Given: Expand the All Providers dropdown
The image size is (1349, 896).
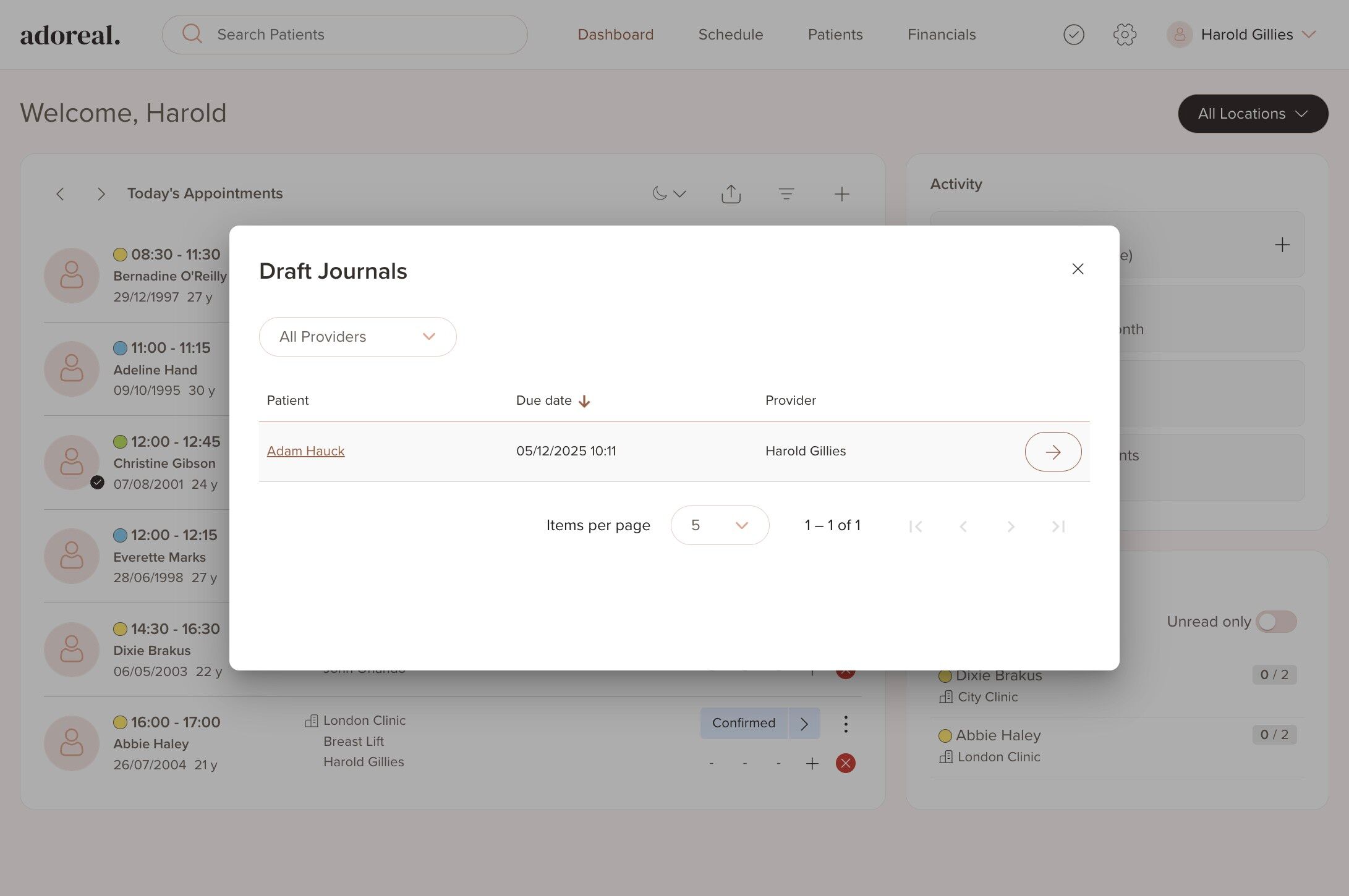Looking at the screenshot, I should (x=357, y=337).
